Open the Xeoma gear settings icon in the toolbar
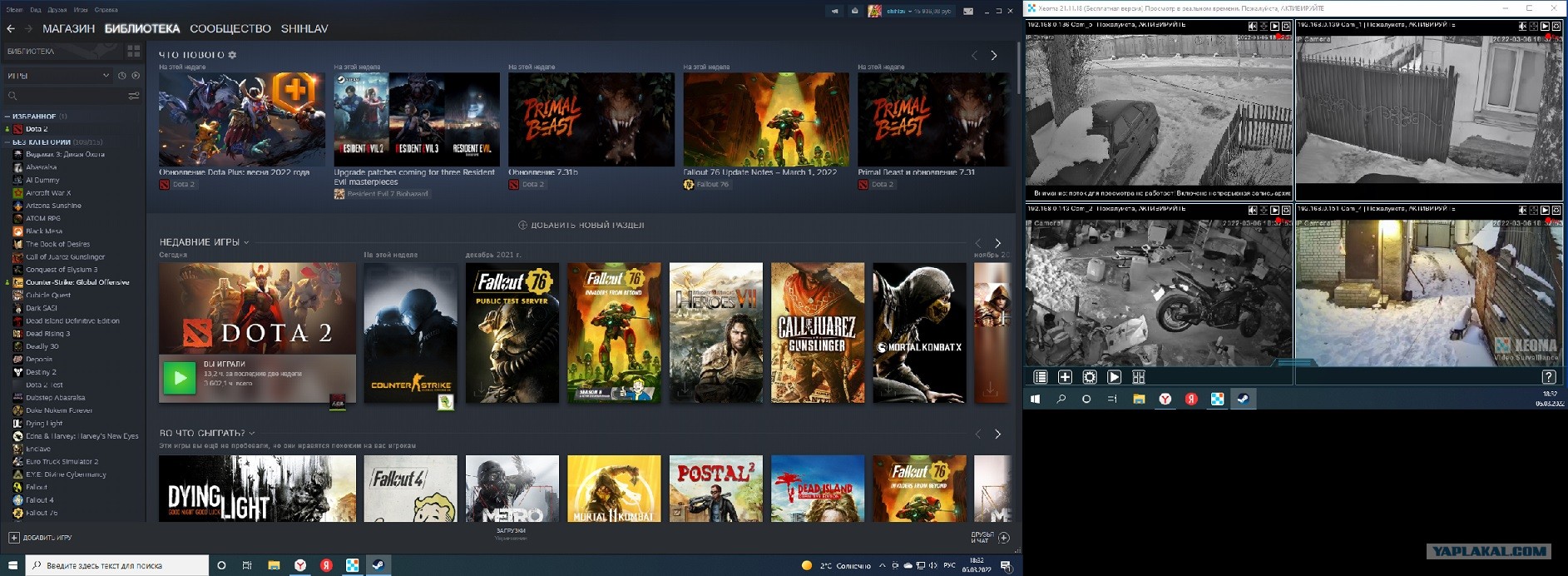 coord(1090,377)
